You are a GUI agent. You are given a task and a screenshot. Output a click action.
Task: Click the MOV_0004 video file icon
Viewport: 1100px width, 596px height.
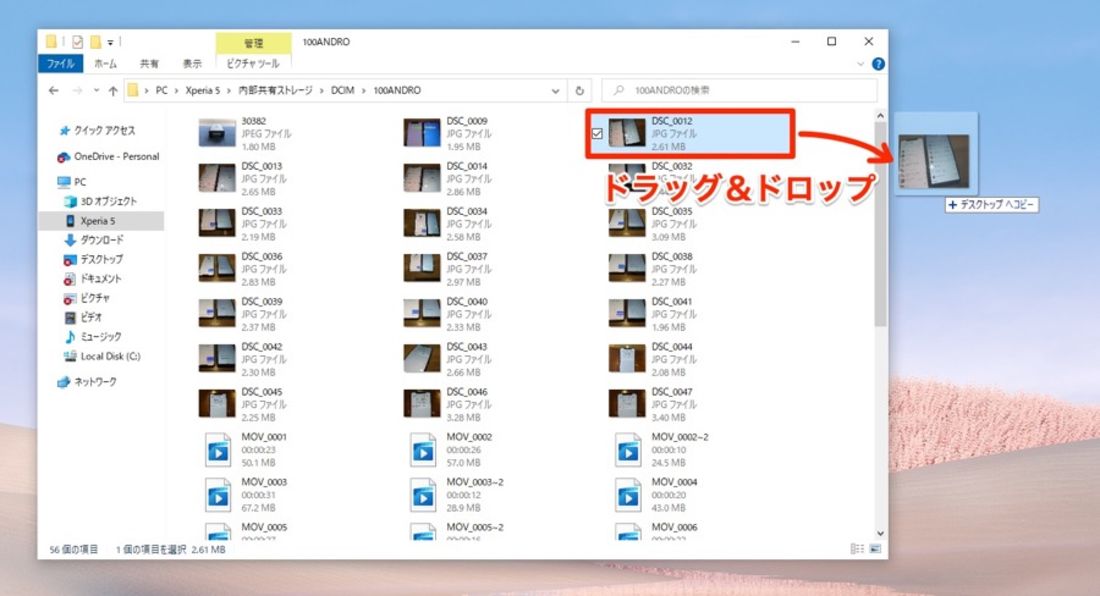pyautogui.click(x=628, y=495)
